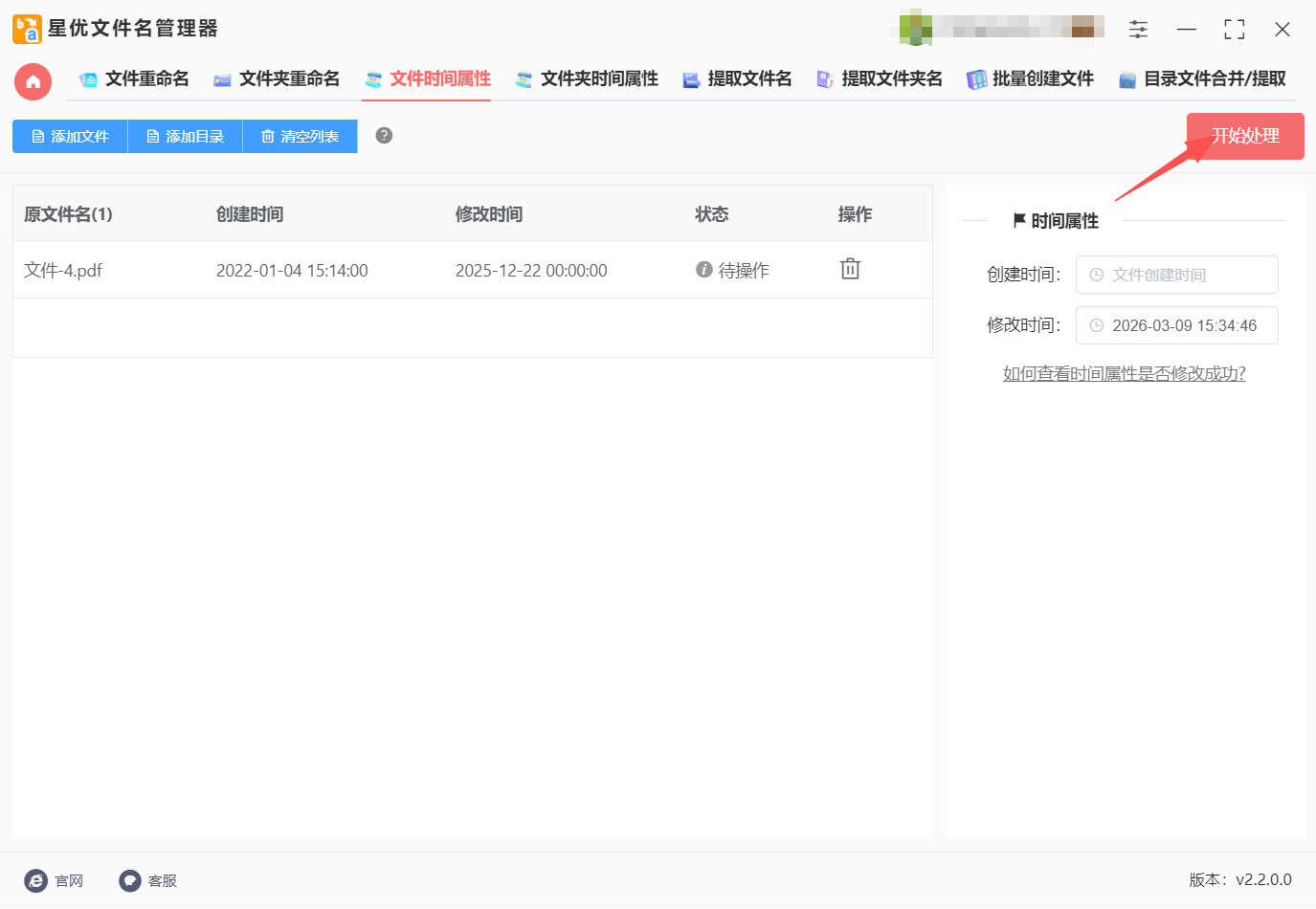Screen dimensions: 1316x909
Task: Open 客服 customer service chat icon
Action: [130, 880]
